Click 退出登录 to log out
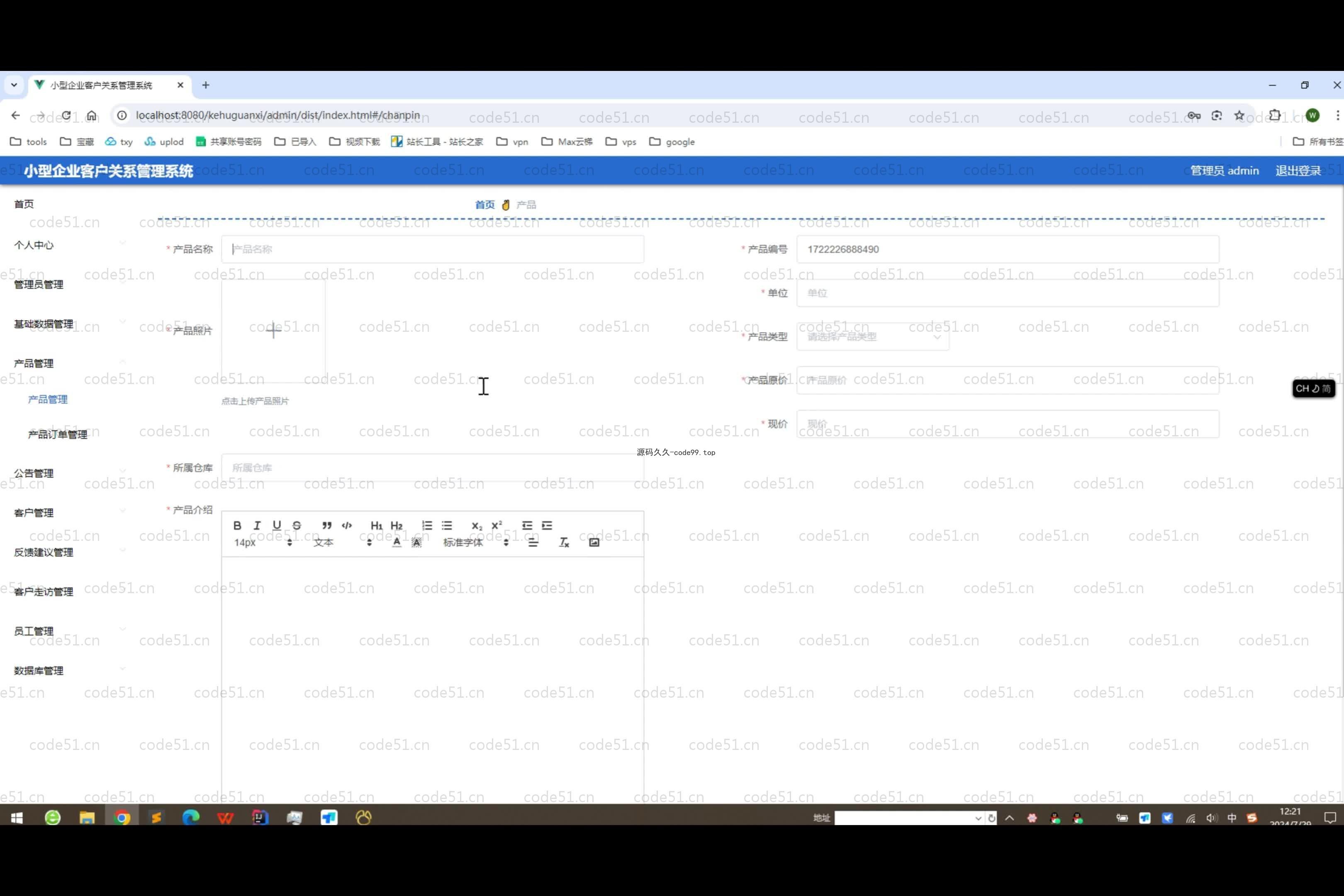 click(x=1298, y=170)
